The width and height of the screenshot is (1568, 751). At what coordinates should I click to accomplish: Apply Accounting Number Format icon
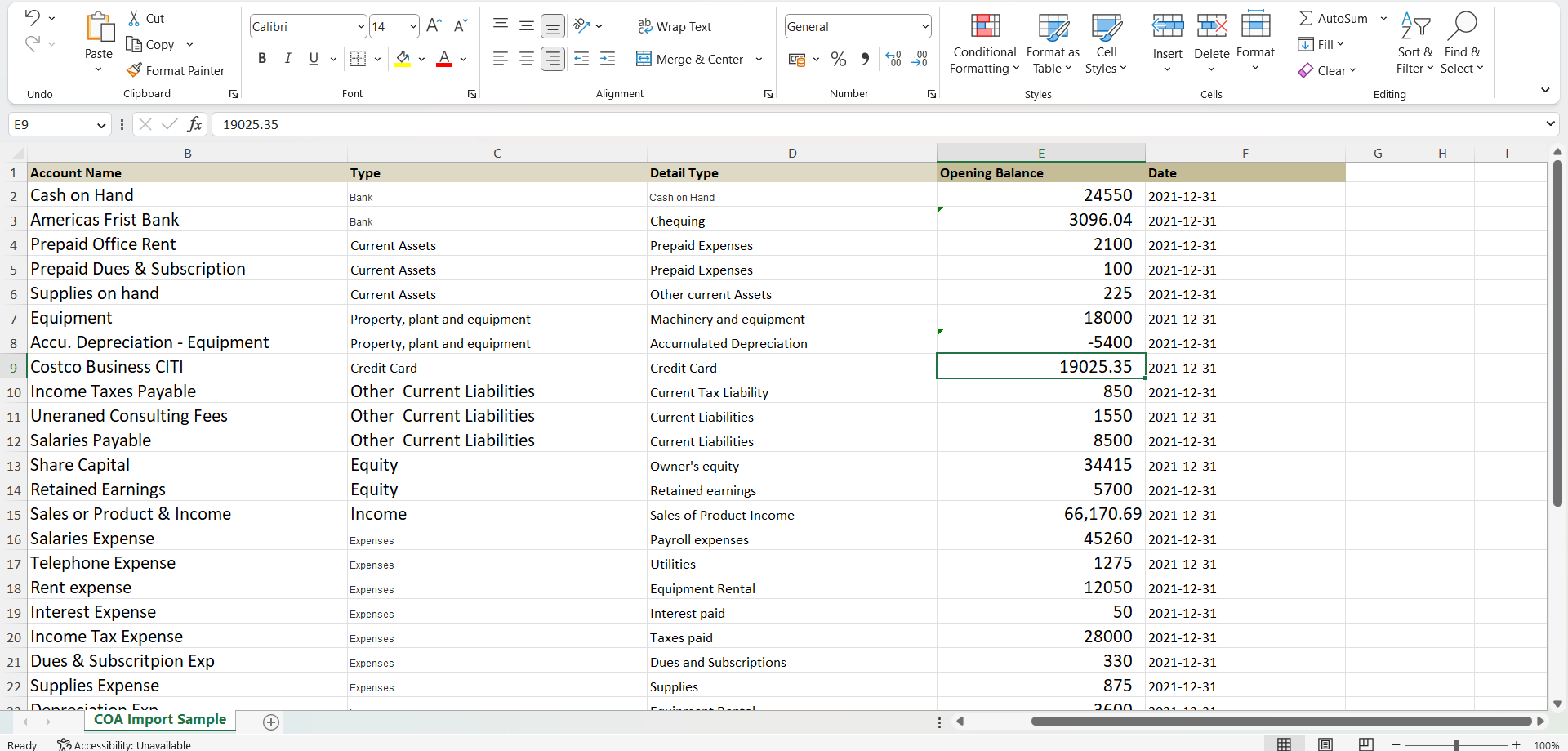[x=797, y=59]
